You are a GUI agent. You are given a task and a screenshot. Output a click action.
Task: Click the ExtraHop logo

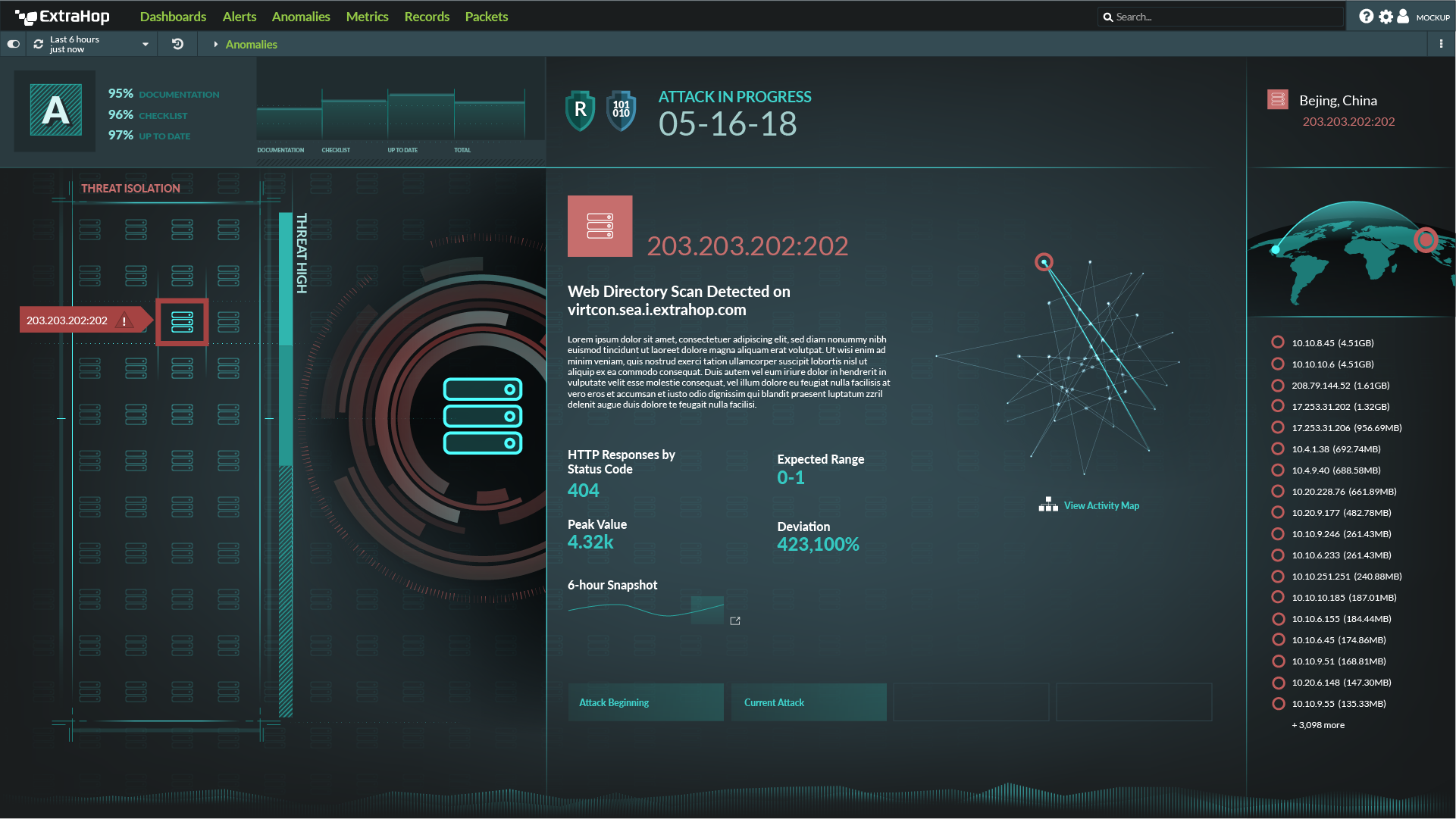click(62, 17)
